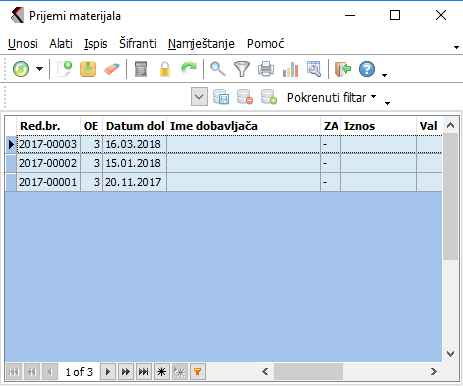Click date cell 15.01.2018
This screenshot has width=463, height=386.
[x=135, y=163]
